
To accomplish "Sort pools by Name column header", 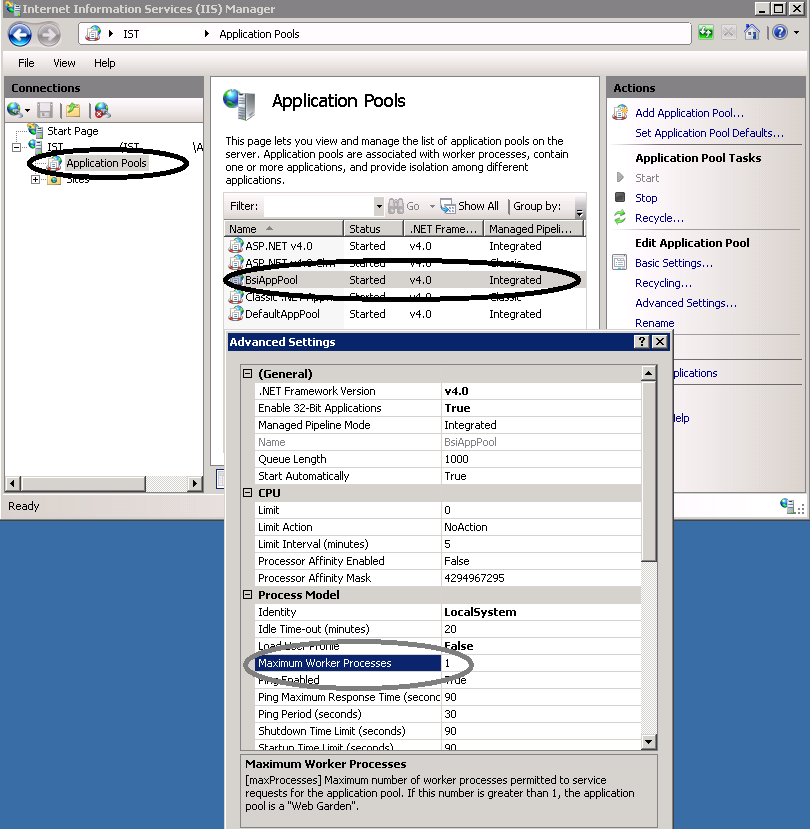I will click(284, 229).
